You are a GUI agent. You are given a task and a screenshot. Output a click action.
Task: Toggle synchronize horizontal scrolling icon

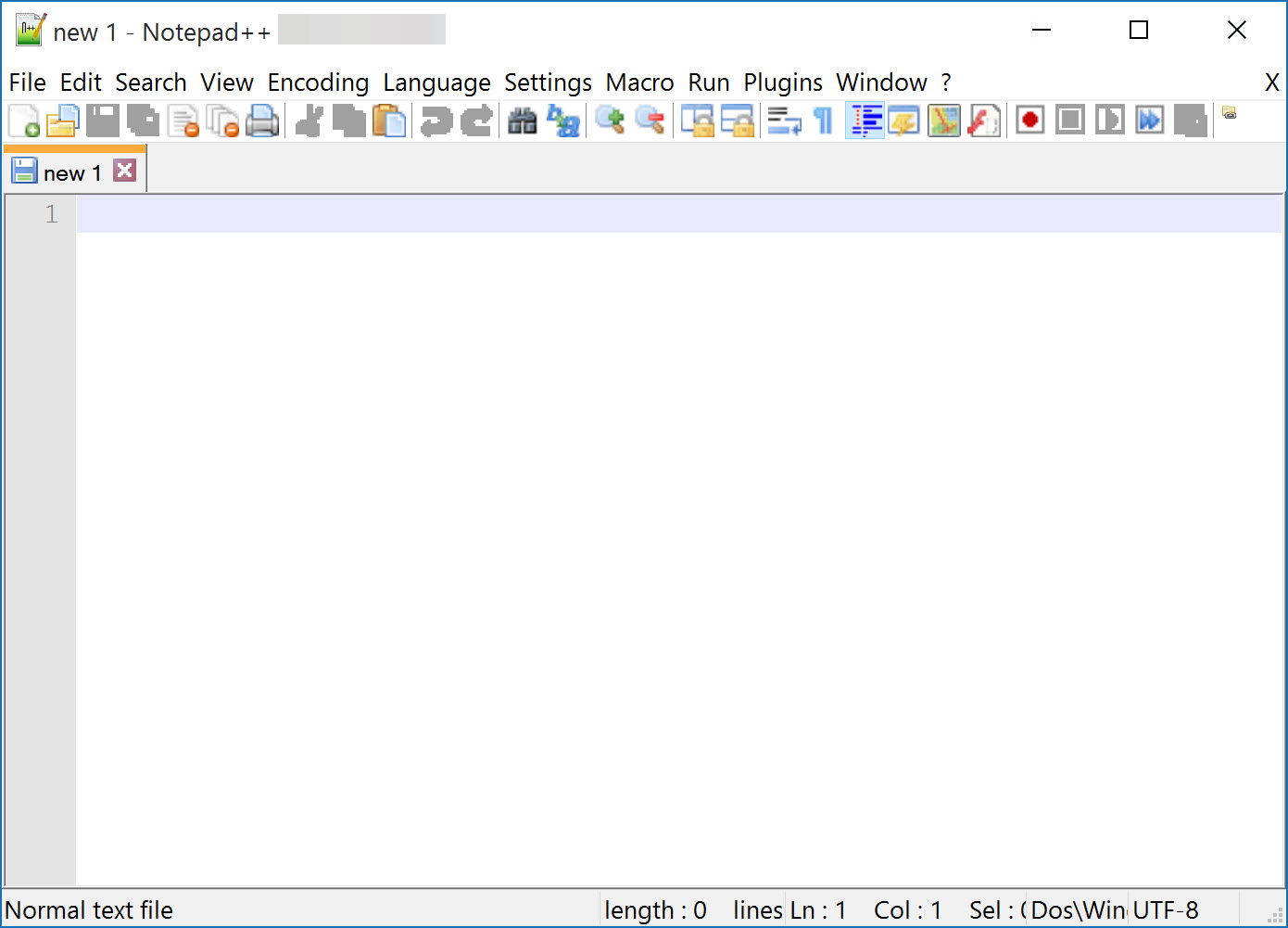738,121
